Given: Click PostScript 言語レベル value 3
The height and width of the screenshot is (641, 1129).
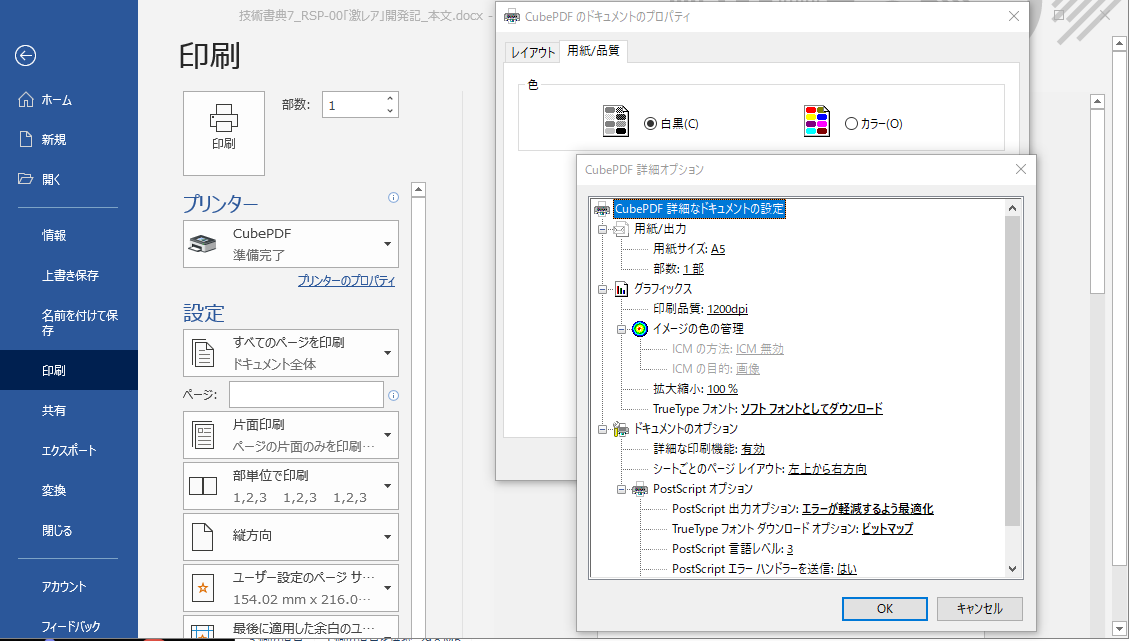Looking at the screenshot, I should [790, 549].
